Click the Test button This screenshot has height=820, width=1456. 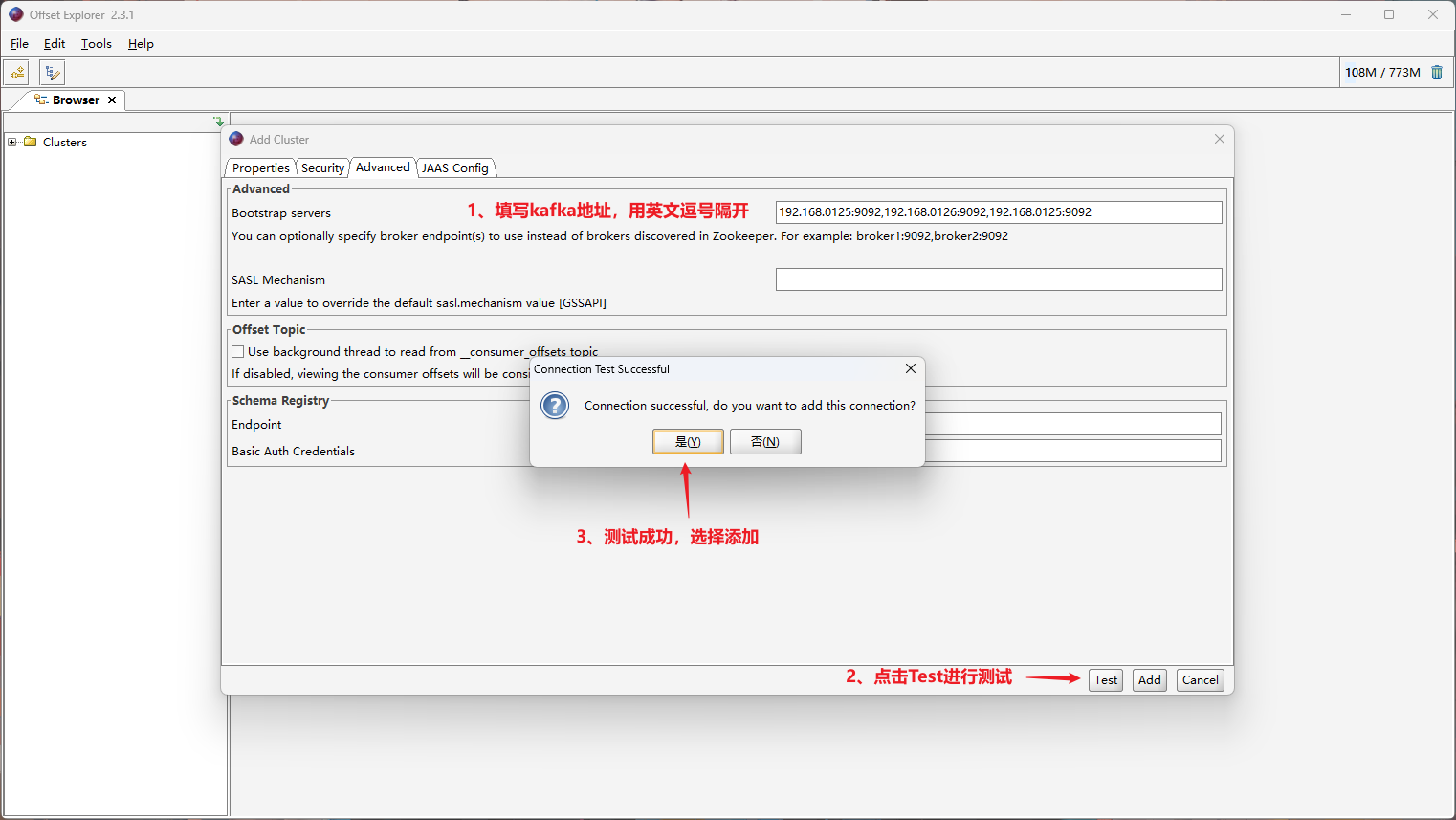click(x=1106, y=679)
